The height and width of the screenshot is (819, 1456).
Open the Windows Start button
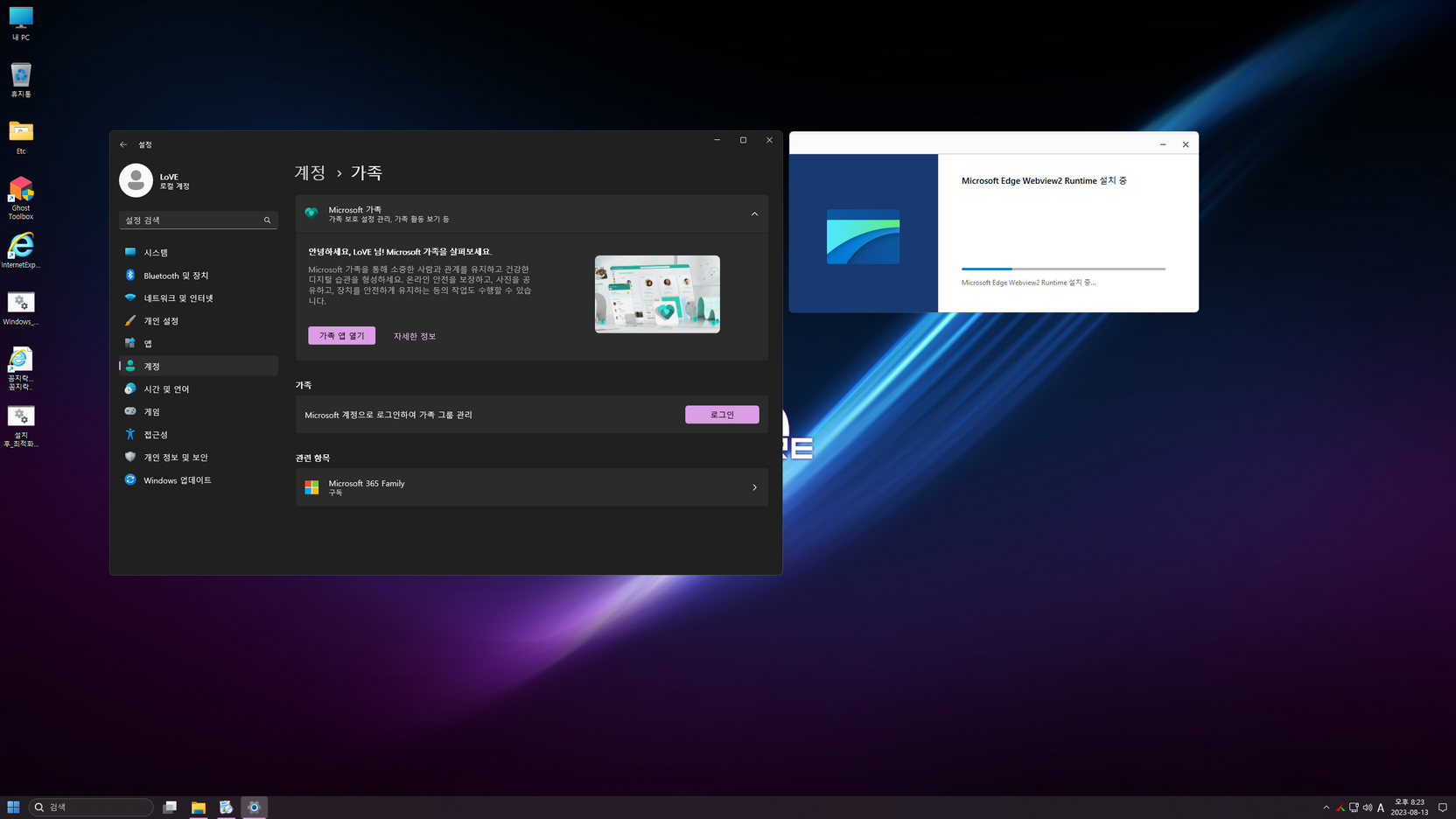[x=13, y=807]
